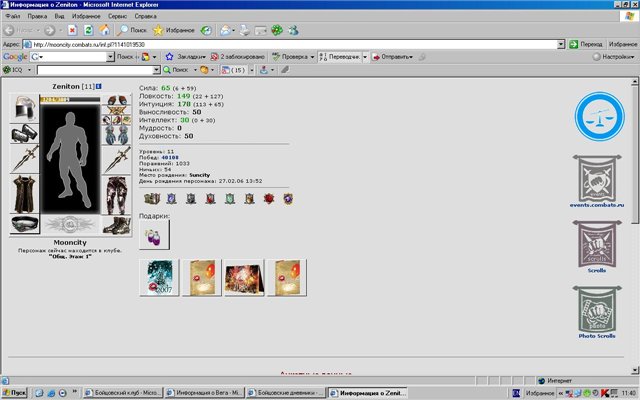Viewport: 640px width, 400px height.
Task: Click the ICQ messages counter (15)
Action: [x=233, y=70]
